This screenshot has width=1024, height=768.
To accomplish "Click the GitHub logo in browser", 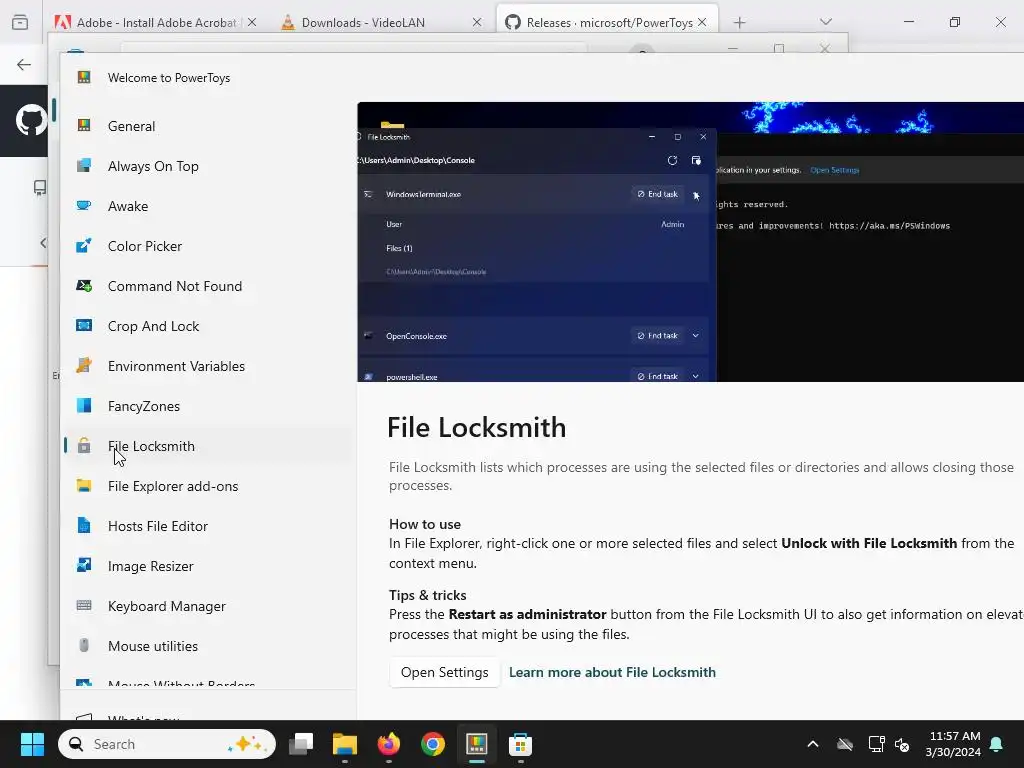I will [31, 121].
